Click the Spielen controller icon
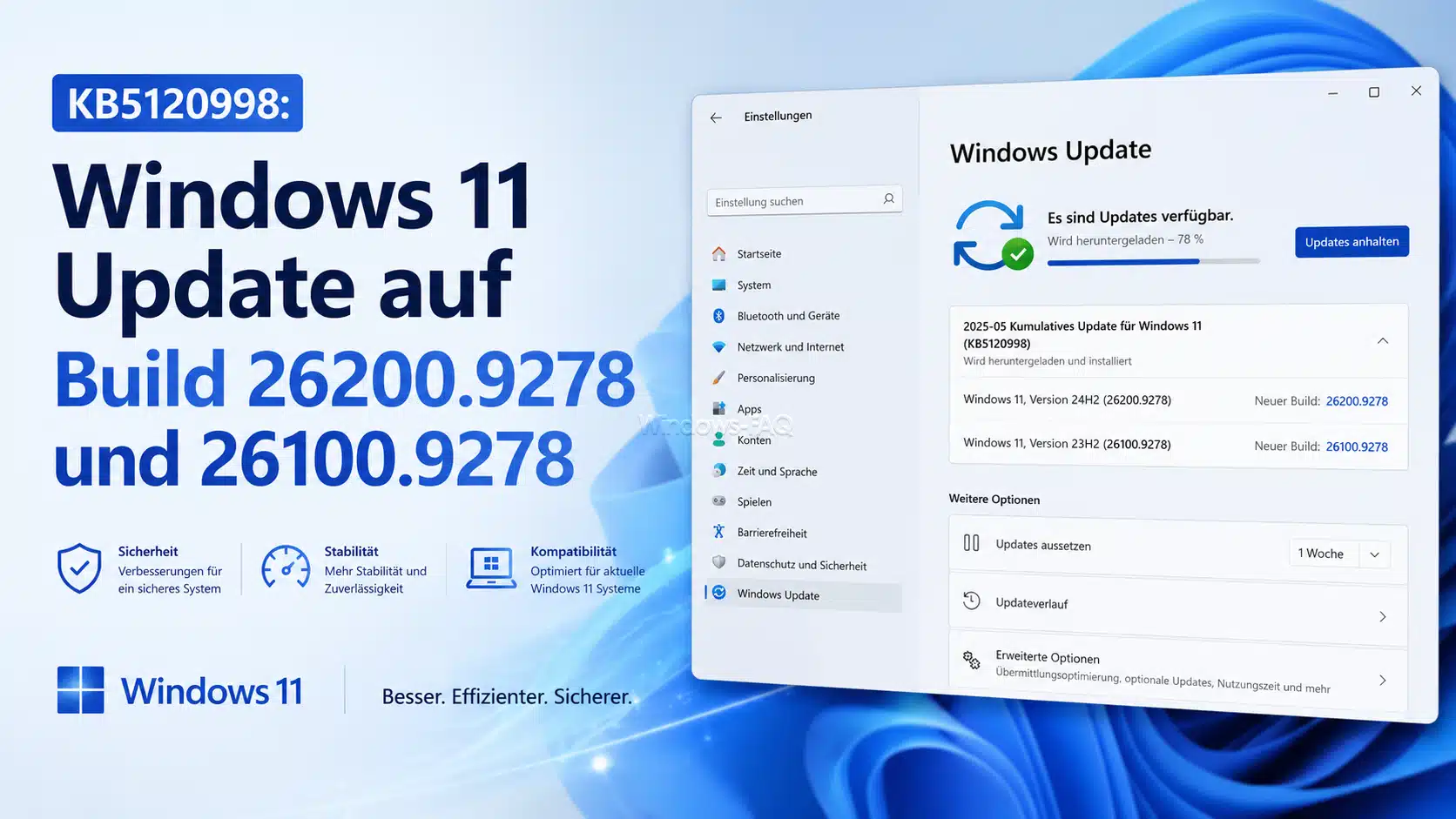The image size is (1456, 819). coord(718,500)
